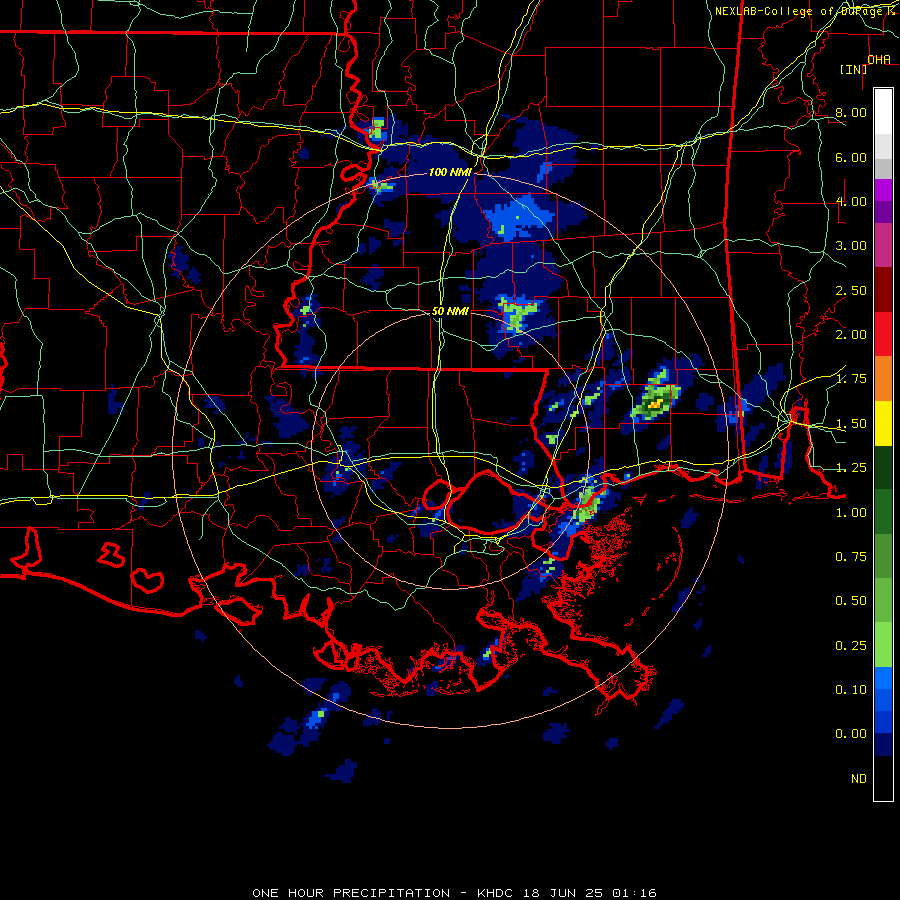The image size is (900, 900).
Task: Click the 2.00 legend value
Action: [851, 335]
